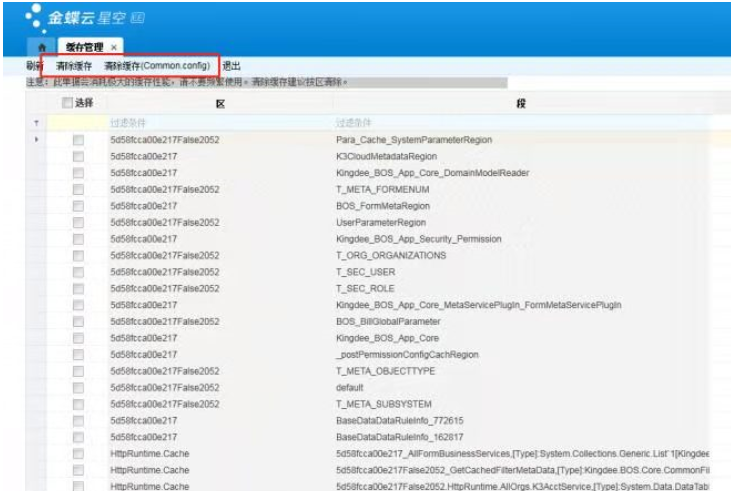Click the filter field under 区 column

(220, 123)
